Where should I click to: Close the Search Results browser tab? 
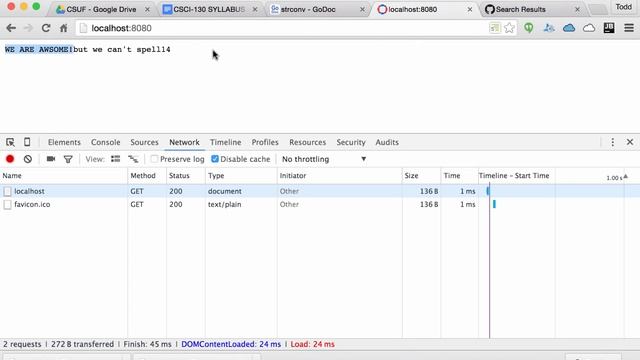[x=577, y=9]
